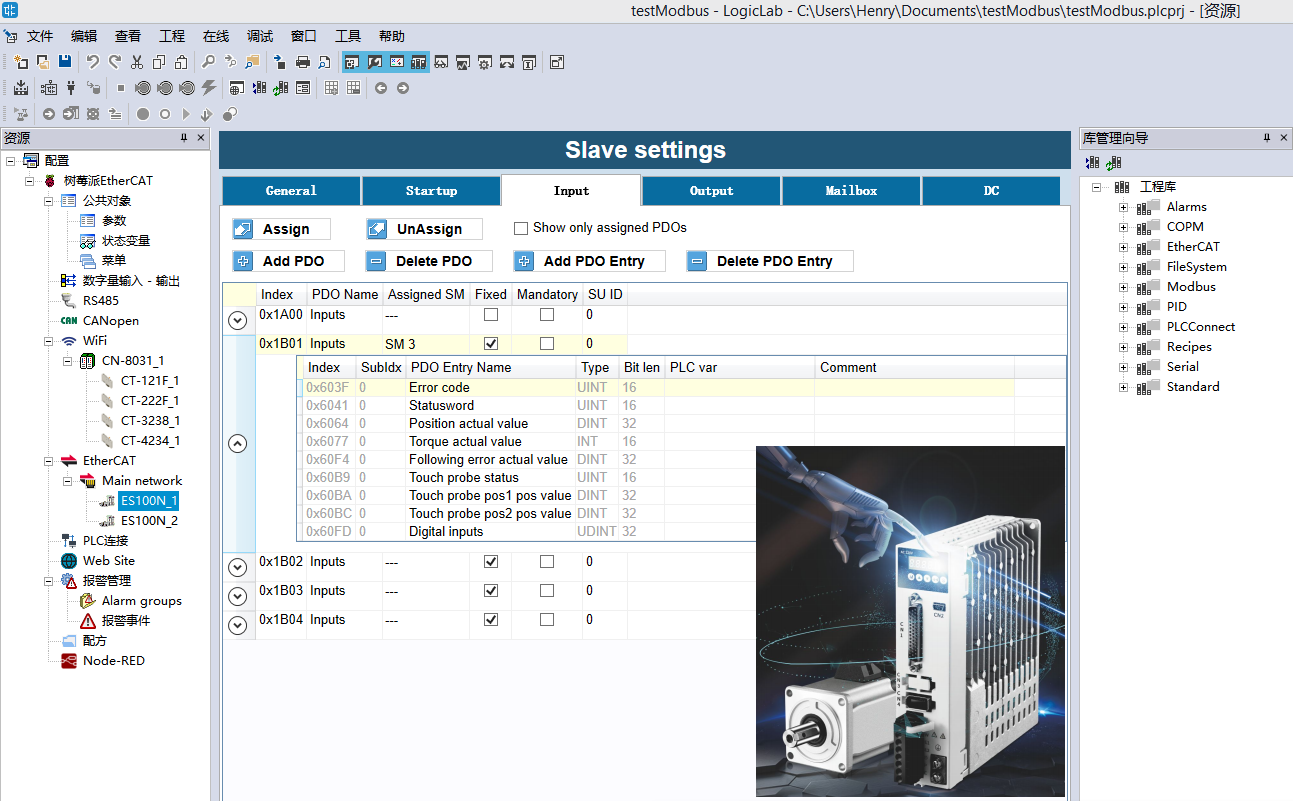
Task: Collapse the WiFi tree node
Action: point(48,341)
